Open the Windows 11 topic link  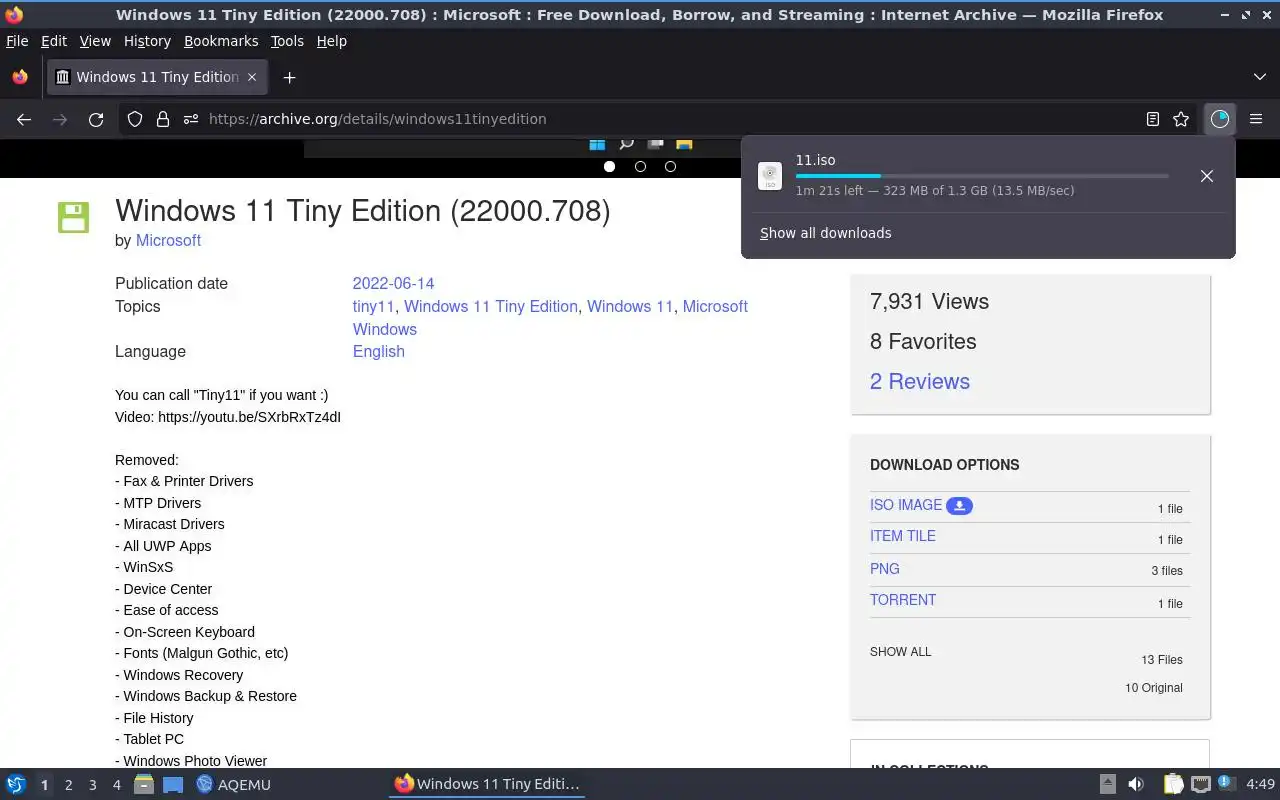(630, 306)
